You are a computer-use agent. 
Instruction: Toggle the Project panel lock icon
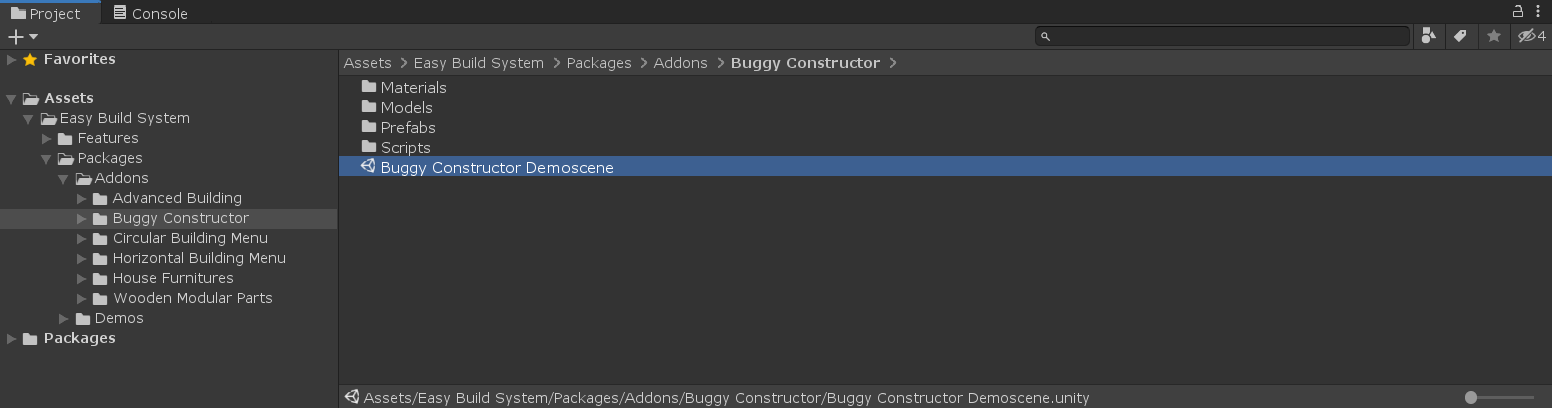pos(1517,11)
